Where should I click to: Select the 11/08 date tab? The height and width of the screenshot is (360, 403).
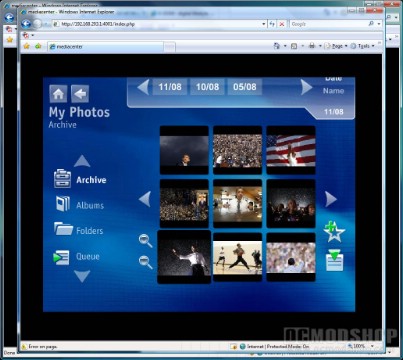[x=170, y=87]
